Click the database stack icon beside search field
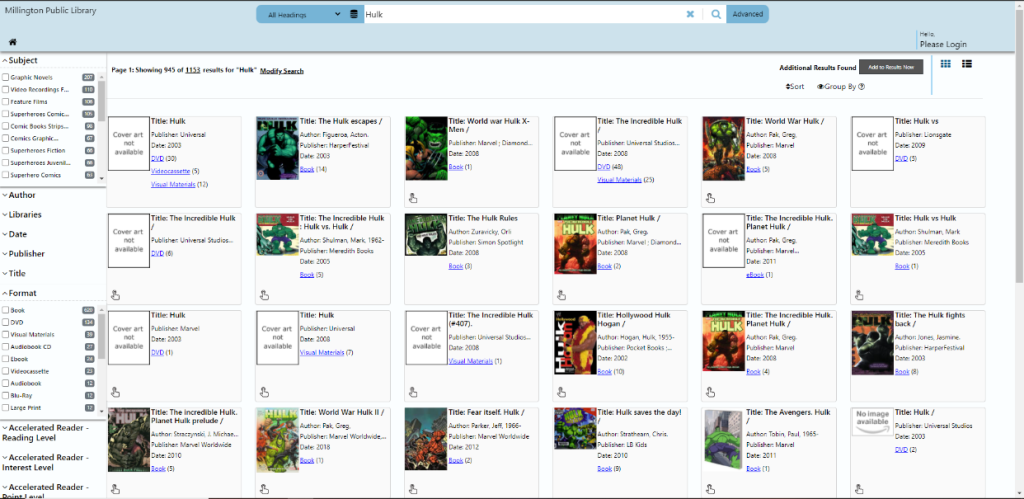The image size is (1024, 499). pyautogui.click(x=354, y=14)
